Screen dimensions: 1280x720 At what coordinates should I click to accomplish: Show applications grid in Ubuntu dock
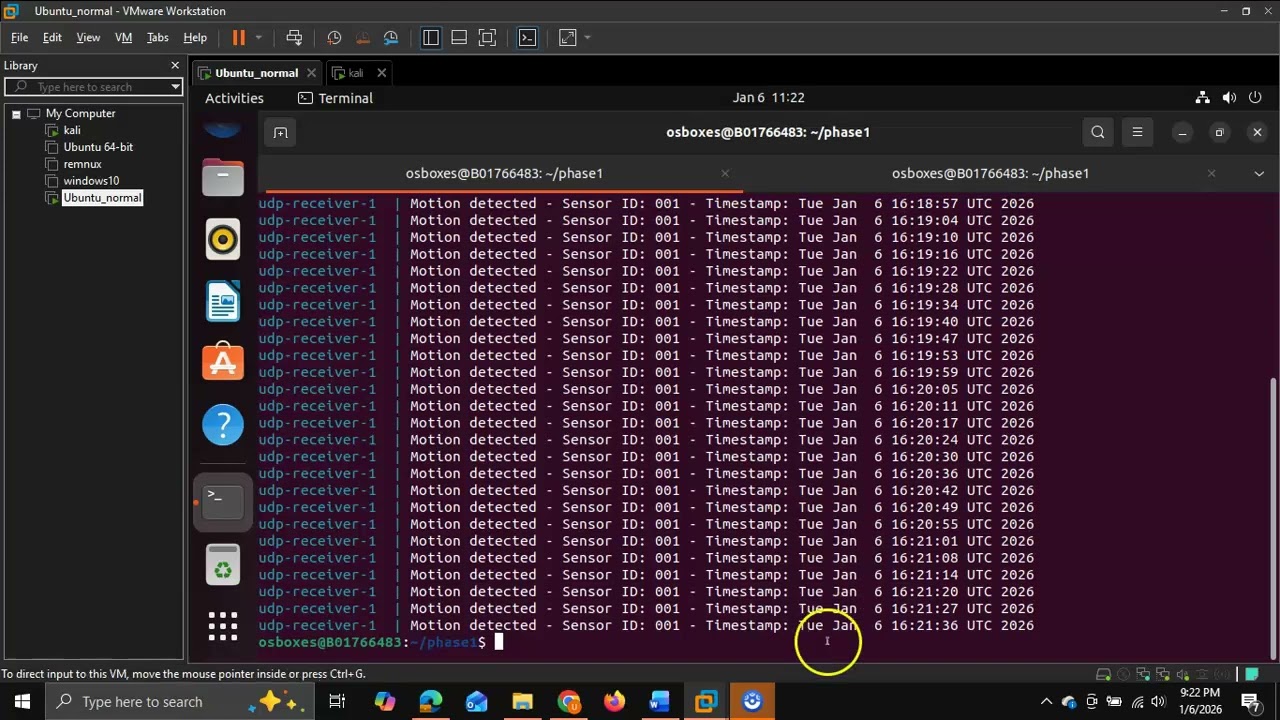[x=223, y=627]
